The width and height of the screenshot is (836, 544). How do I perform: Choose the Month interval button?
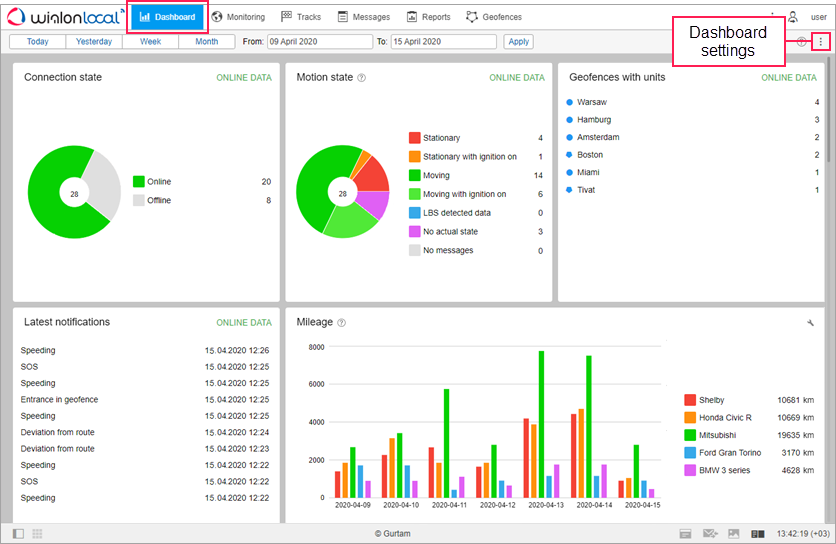(207, 42)
